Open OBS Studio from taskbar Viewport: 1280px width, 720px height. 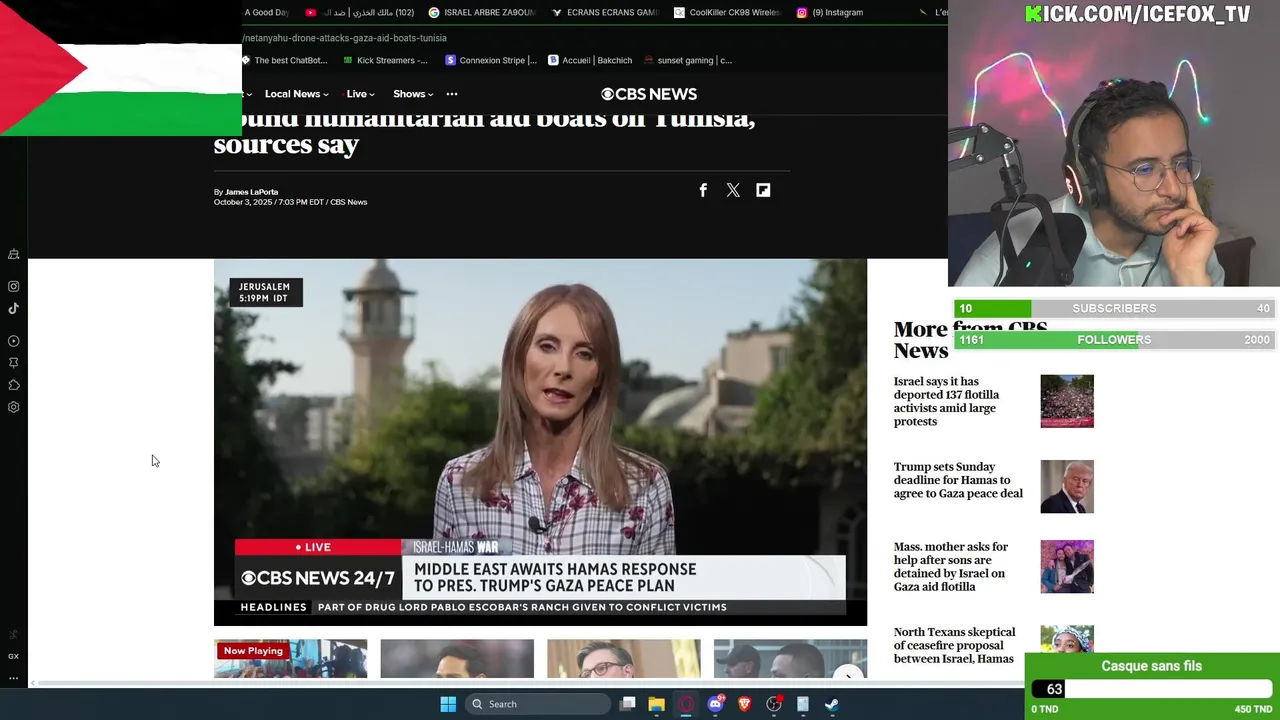(773, 704)
